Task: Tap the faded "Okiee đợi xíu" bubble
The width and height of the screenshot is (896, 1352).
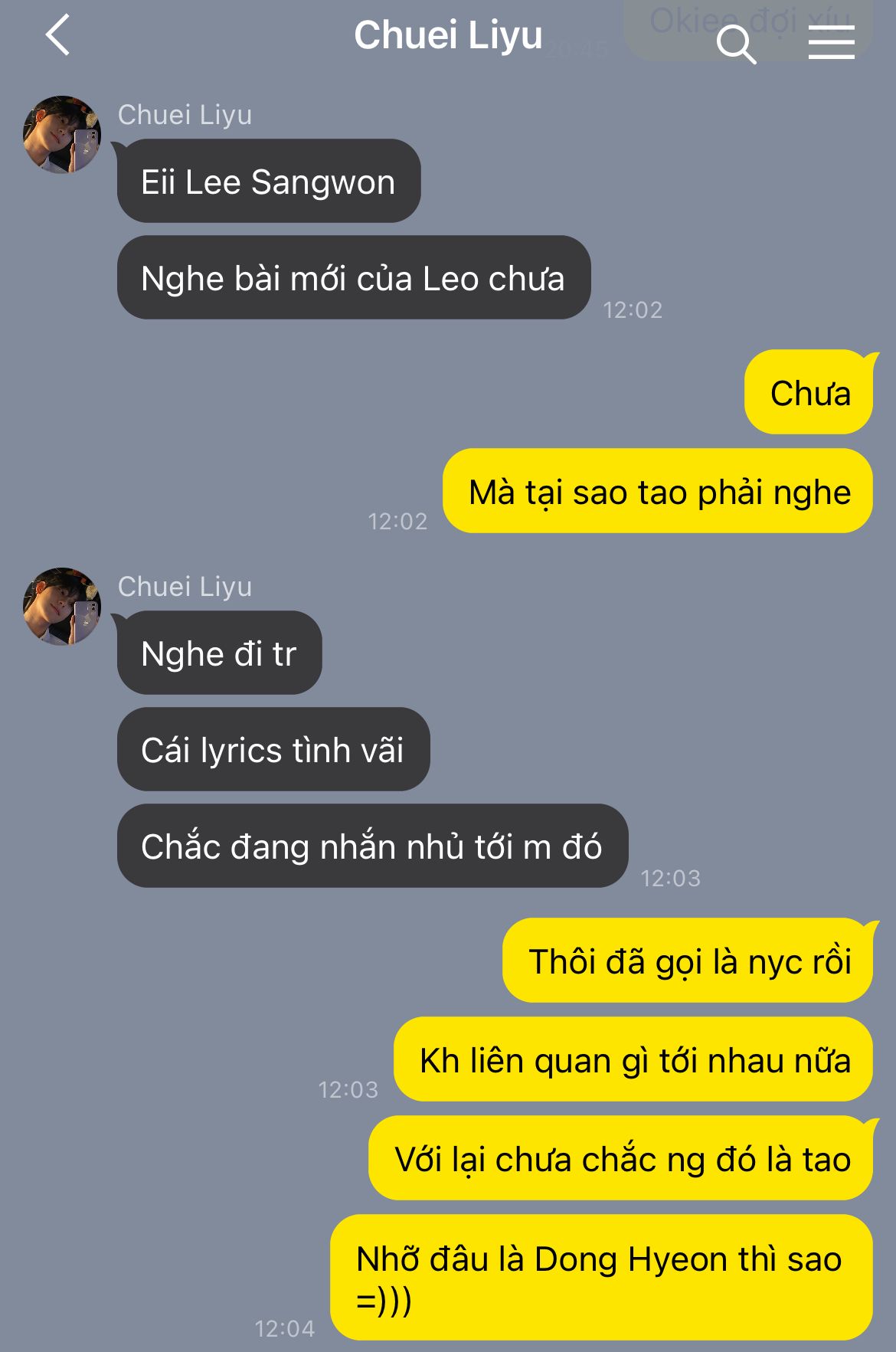Action: coord(748,29)
